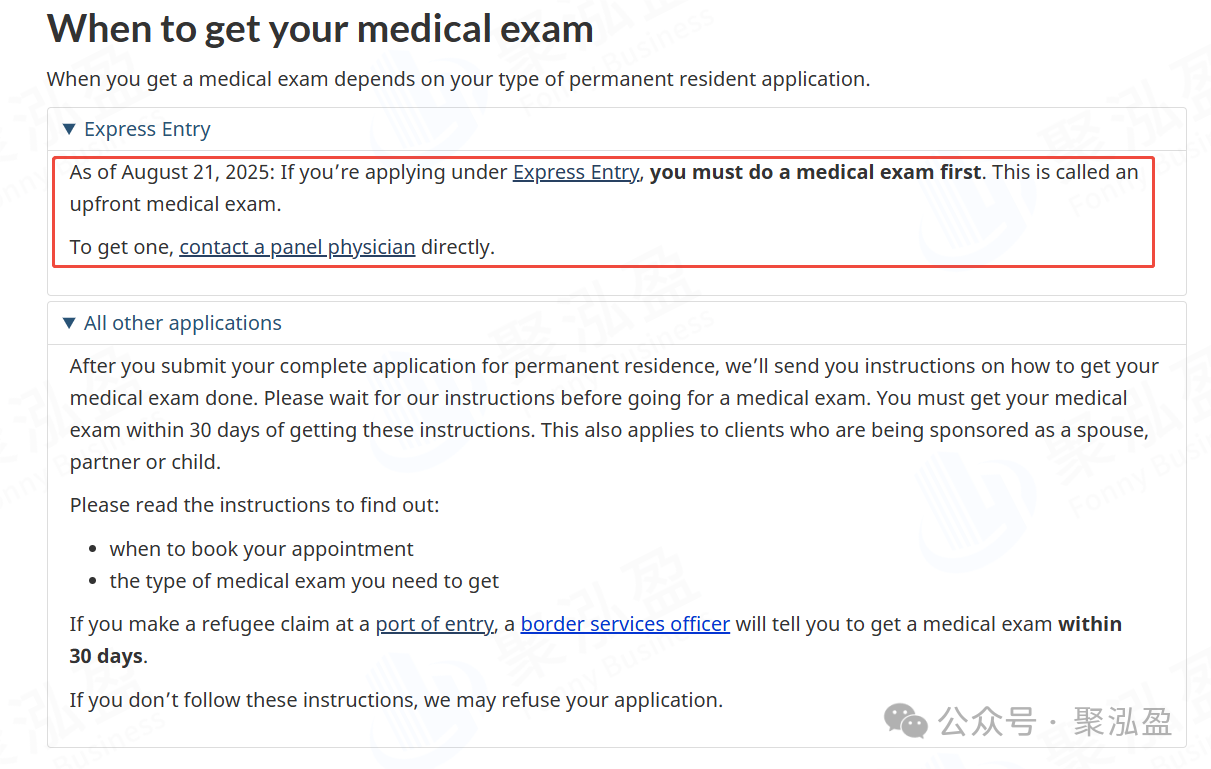Click the may refuse your application sentence

pos(395,700)
